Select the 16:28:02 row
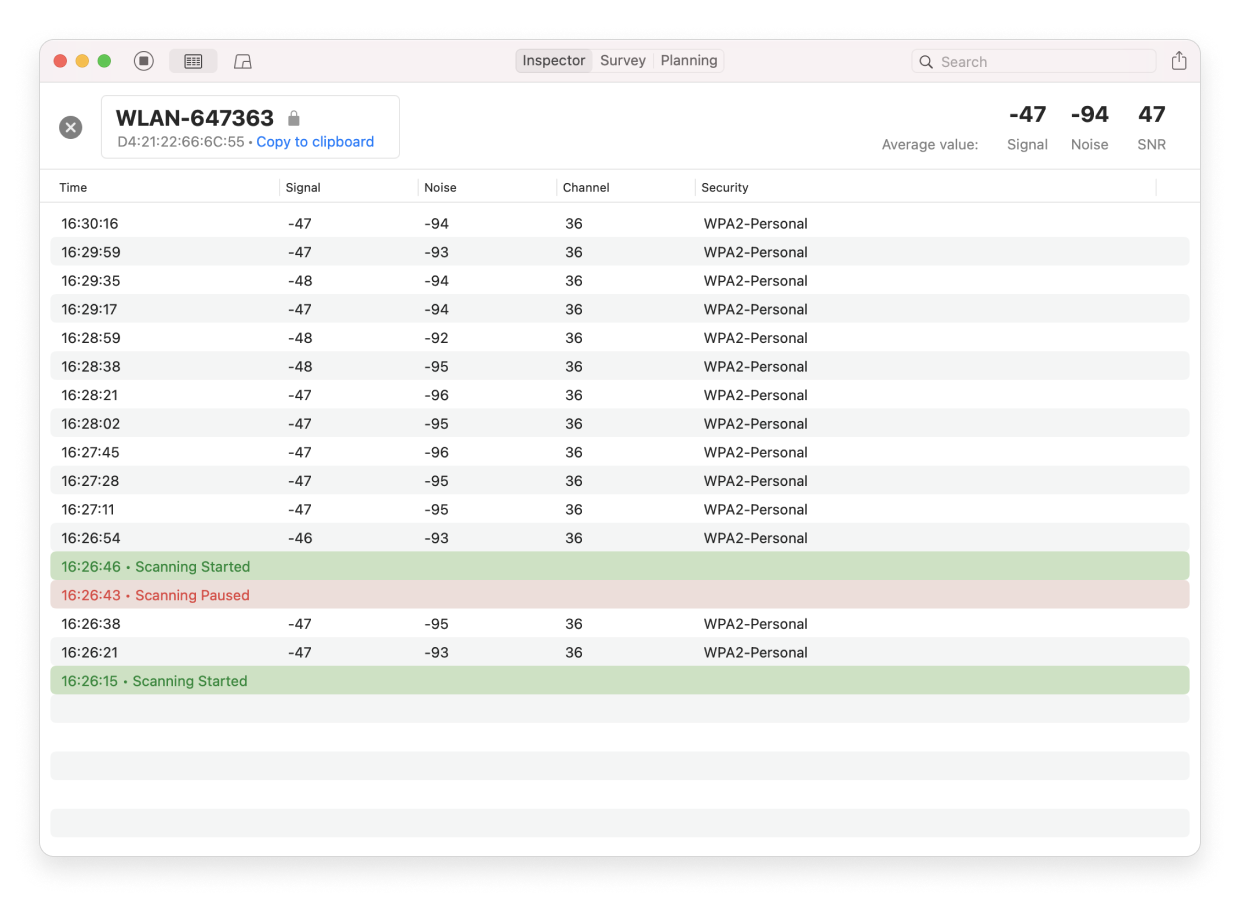Image resolution: width=1240 pixels, height=900 pixels. click(620, 424)
